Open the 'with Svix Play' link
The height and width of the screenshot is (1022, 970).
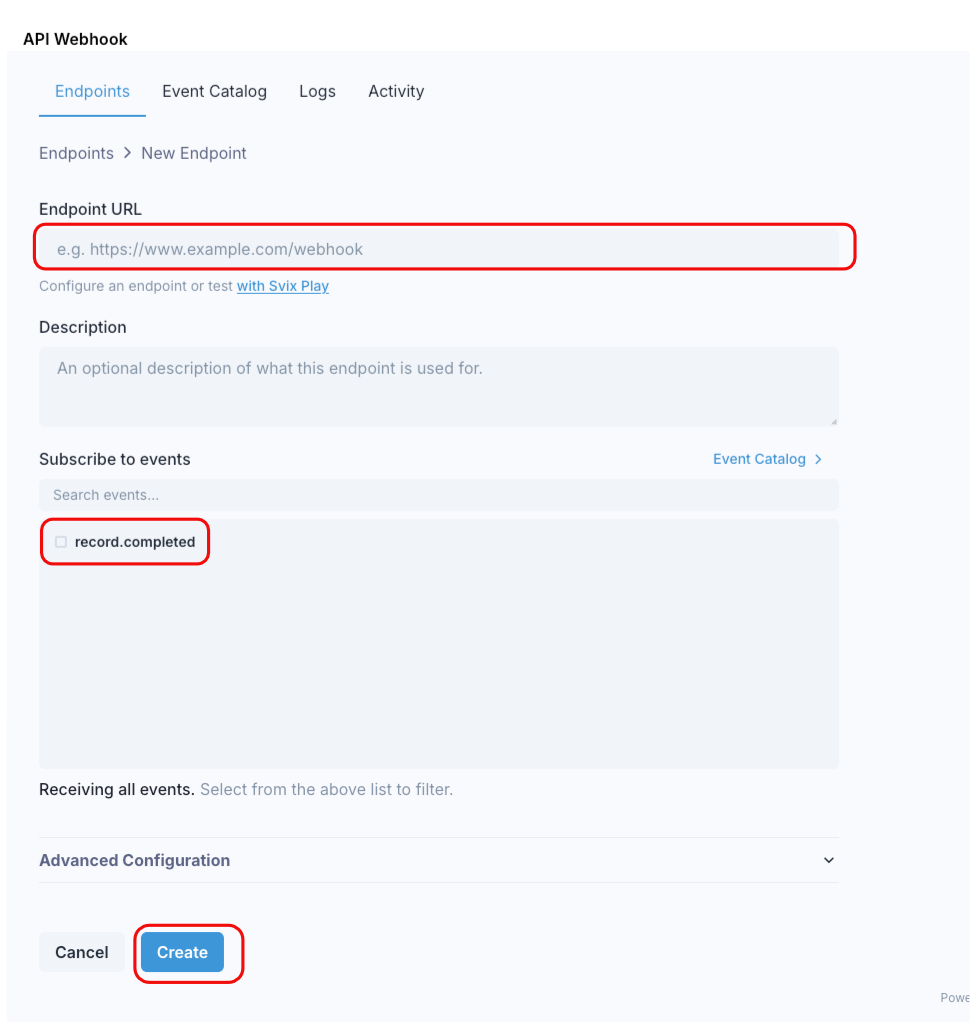pos(283,286)
